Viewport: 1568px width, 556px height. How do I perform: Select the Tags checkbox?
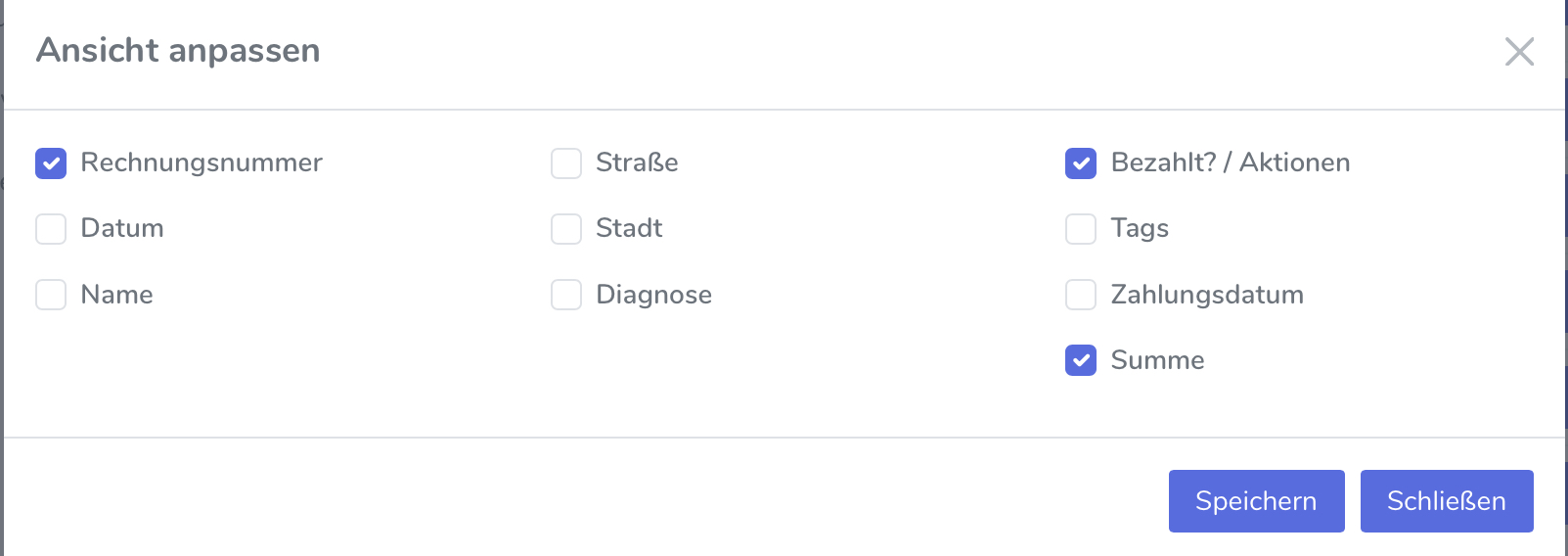(x=1081, y=229)
